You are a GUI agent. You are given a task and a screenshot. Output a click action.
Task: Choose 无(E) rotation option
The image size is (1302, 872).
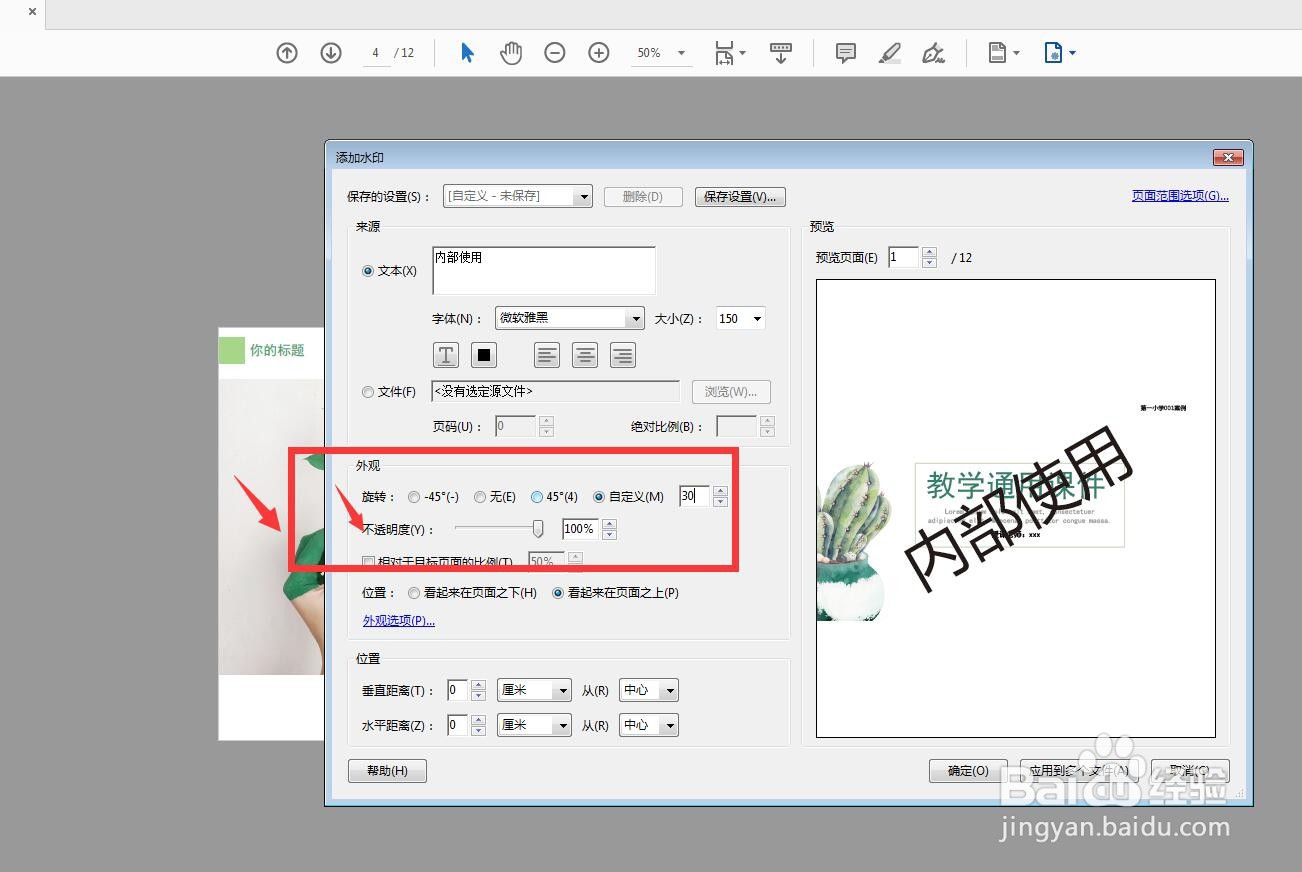[480, 497]
